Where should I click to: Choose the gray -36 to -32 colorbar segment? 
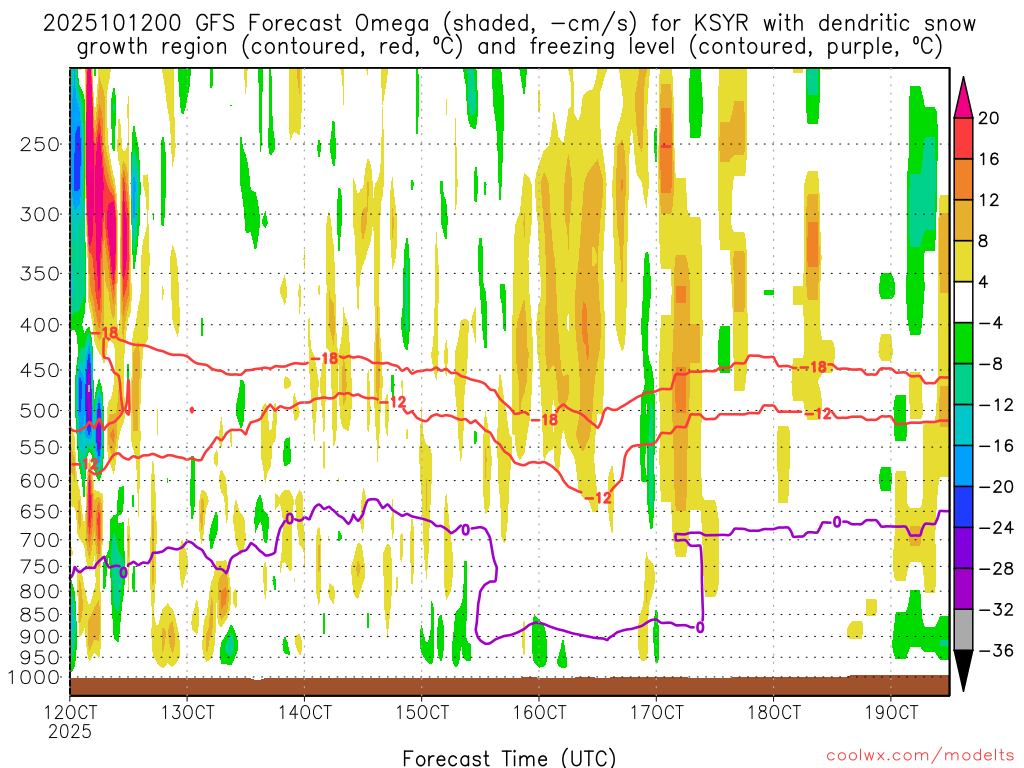click(963, 630)
